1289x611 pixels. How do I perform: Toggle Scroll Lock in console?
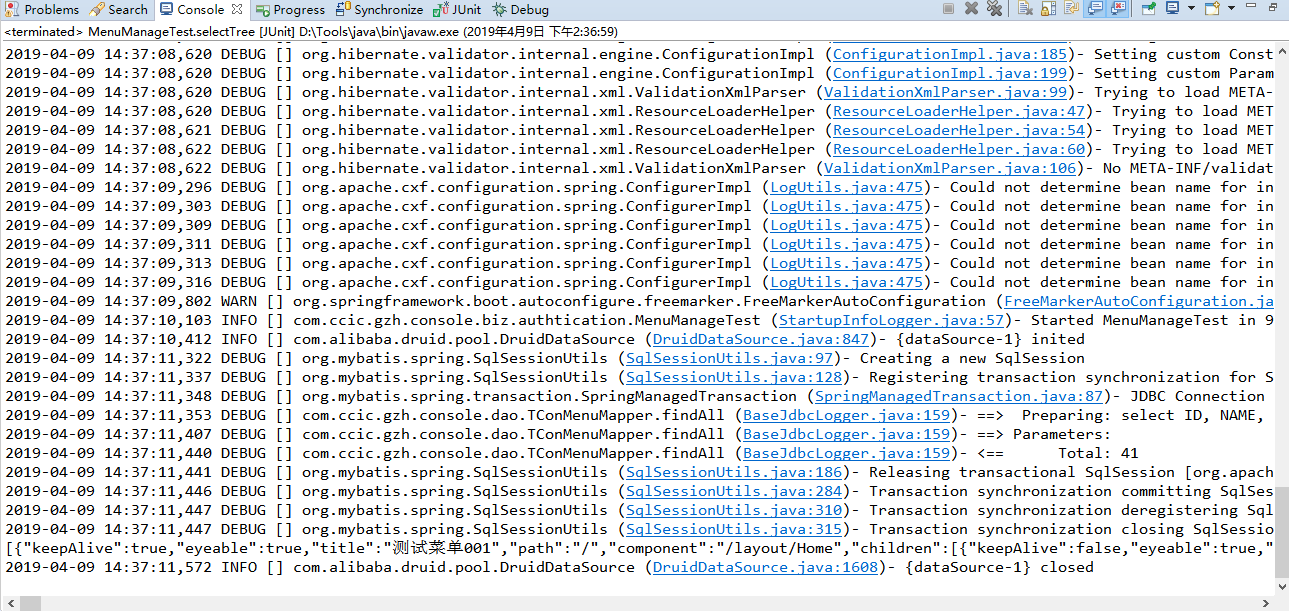point(1048,9)
